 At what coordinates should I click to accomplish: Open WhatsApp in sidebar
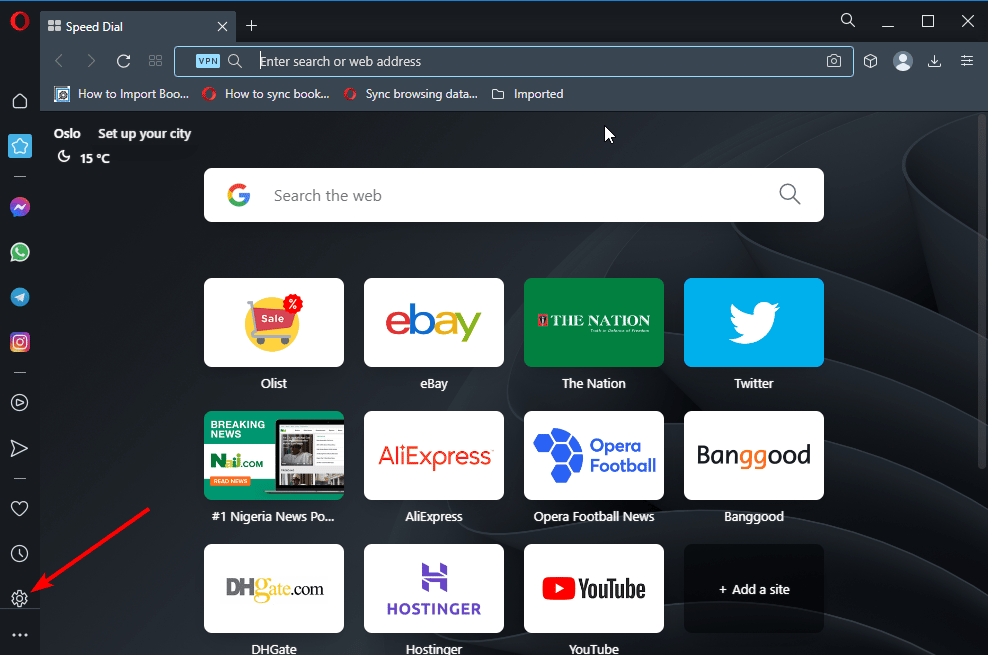[20, 253]
